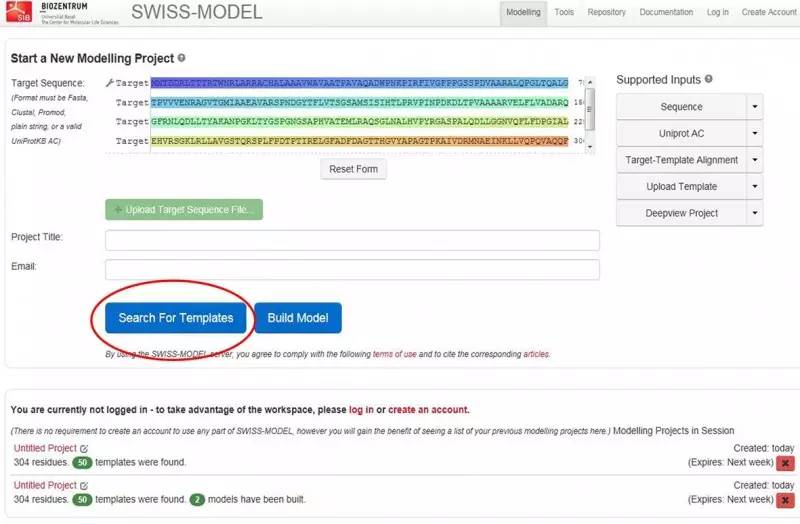This screenshot has height=524, width=800.
Task: Click Log in in the top navigation
Action: point(717,12)
